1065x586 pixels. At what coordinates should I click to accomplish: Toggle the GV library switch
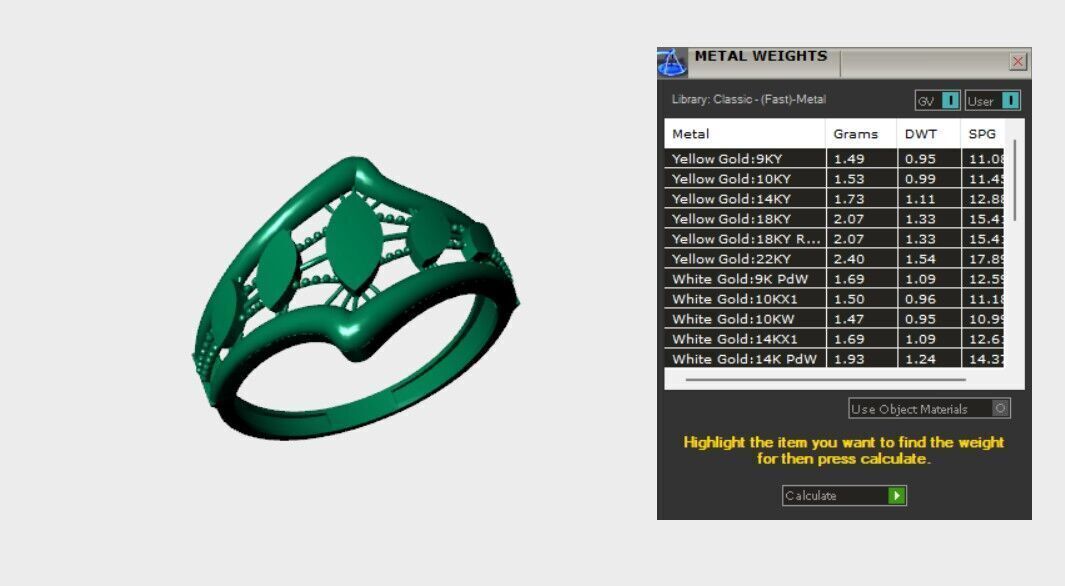click(937, 100)
